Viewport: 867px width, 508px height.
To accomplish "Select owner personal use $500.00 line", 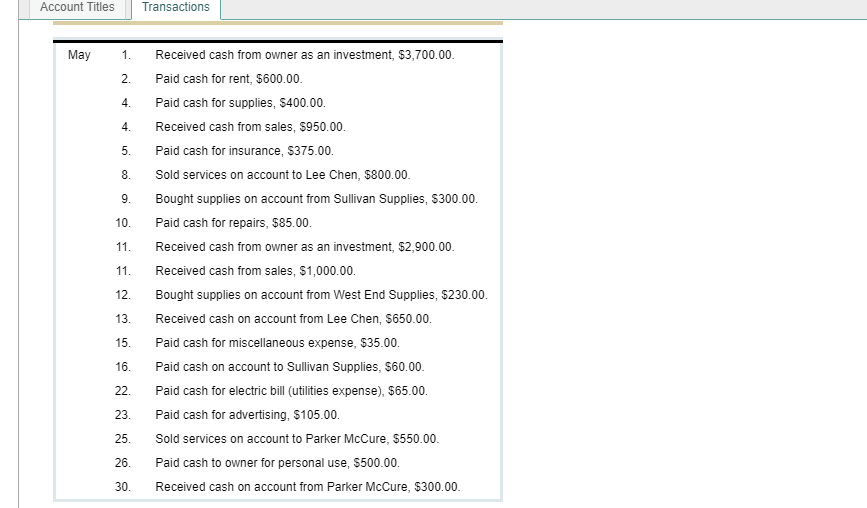I will click(x=278, y=463).
